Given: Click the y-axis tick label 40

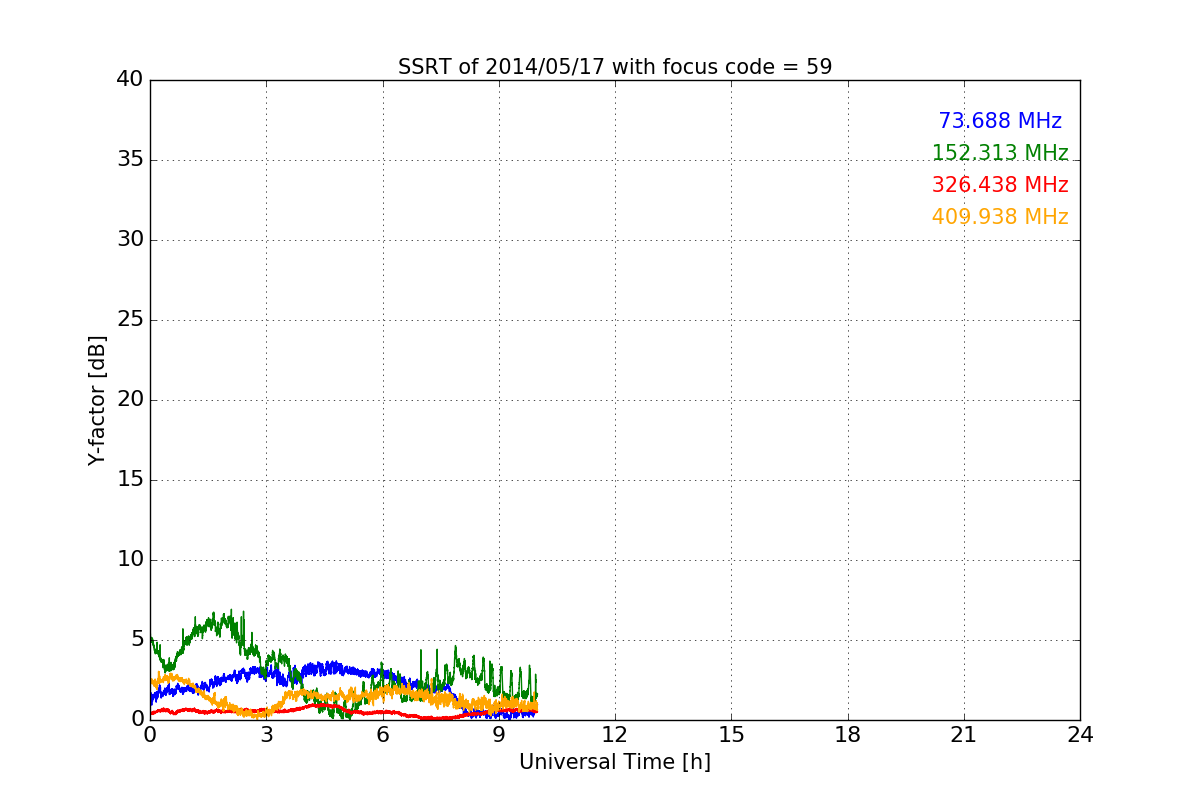Looking at the screenshot, I should (130, 80).
